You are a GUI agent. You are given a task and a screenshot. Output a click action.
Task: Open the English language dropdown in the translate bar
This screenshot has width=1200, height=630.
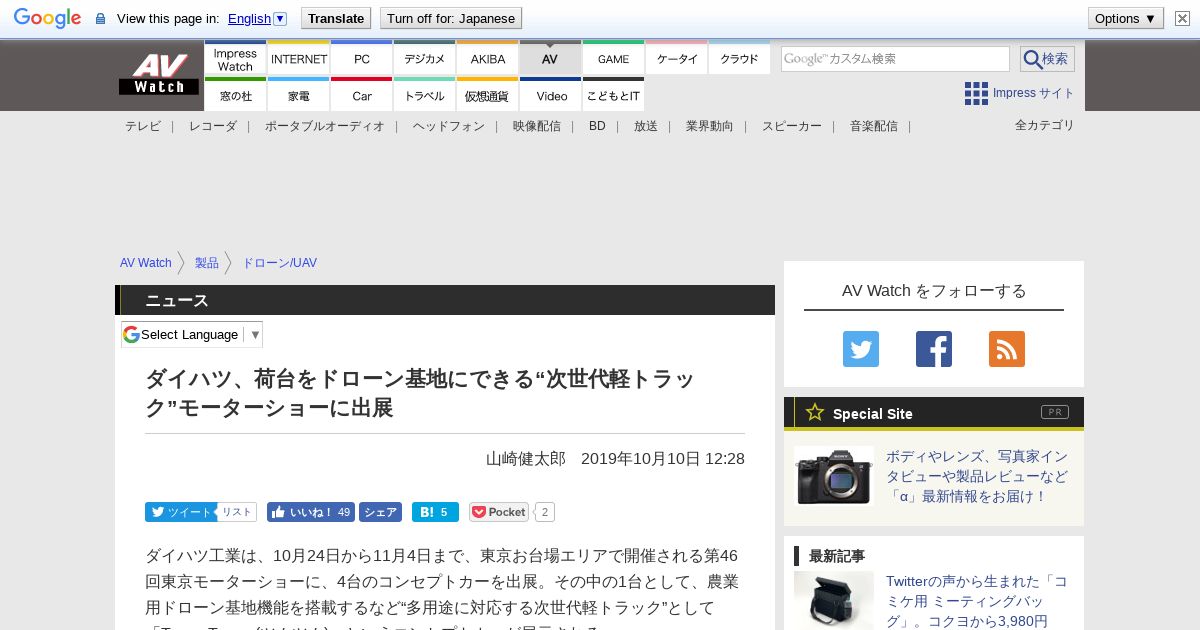pos(258,18)
